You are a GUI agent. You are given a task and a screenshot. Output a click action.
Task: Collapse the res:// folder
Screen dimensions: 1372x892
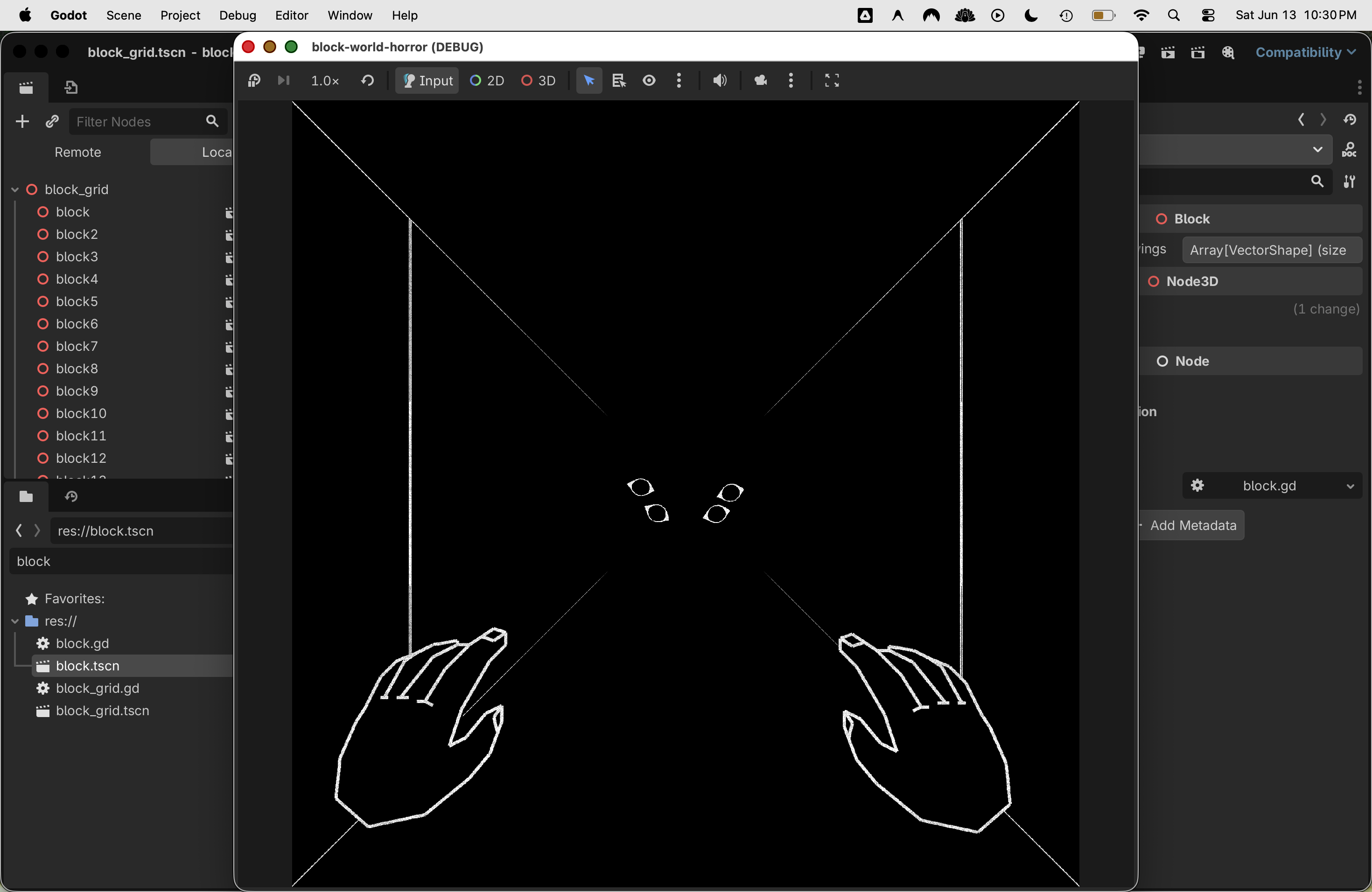pos(15,621)
